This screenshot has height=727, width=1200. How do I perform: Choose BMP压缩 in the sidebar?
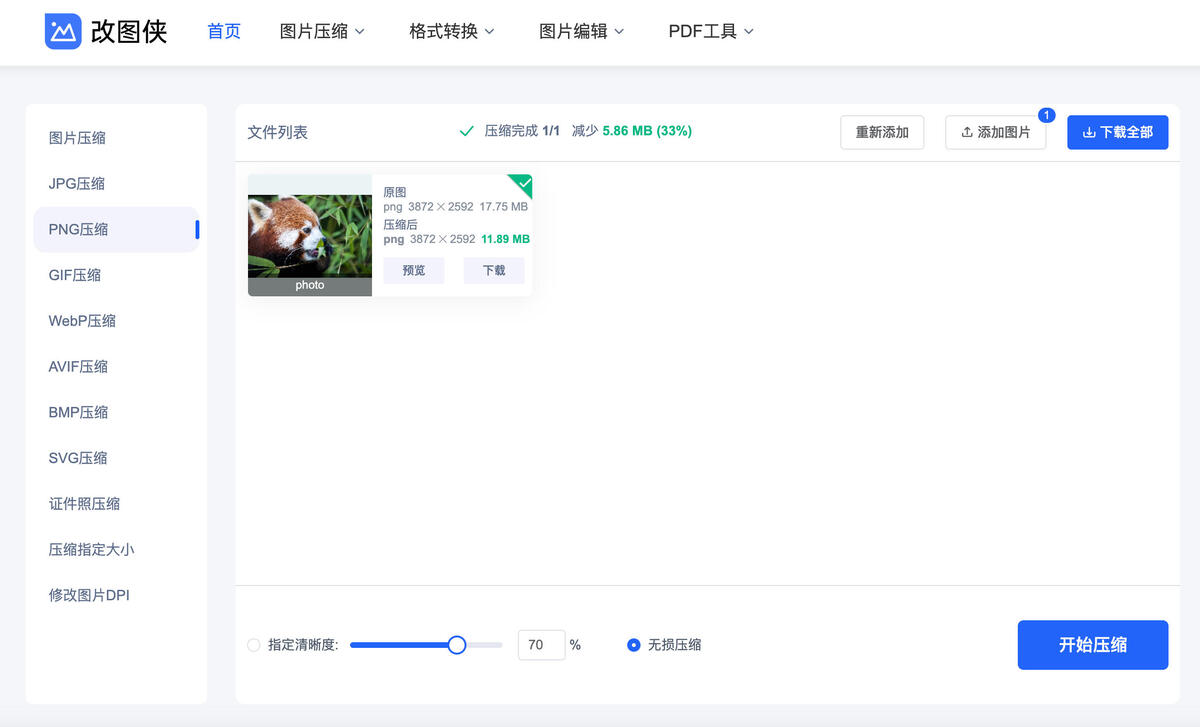[116, 412]
